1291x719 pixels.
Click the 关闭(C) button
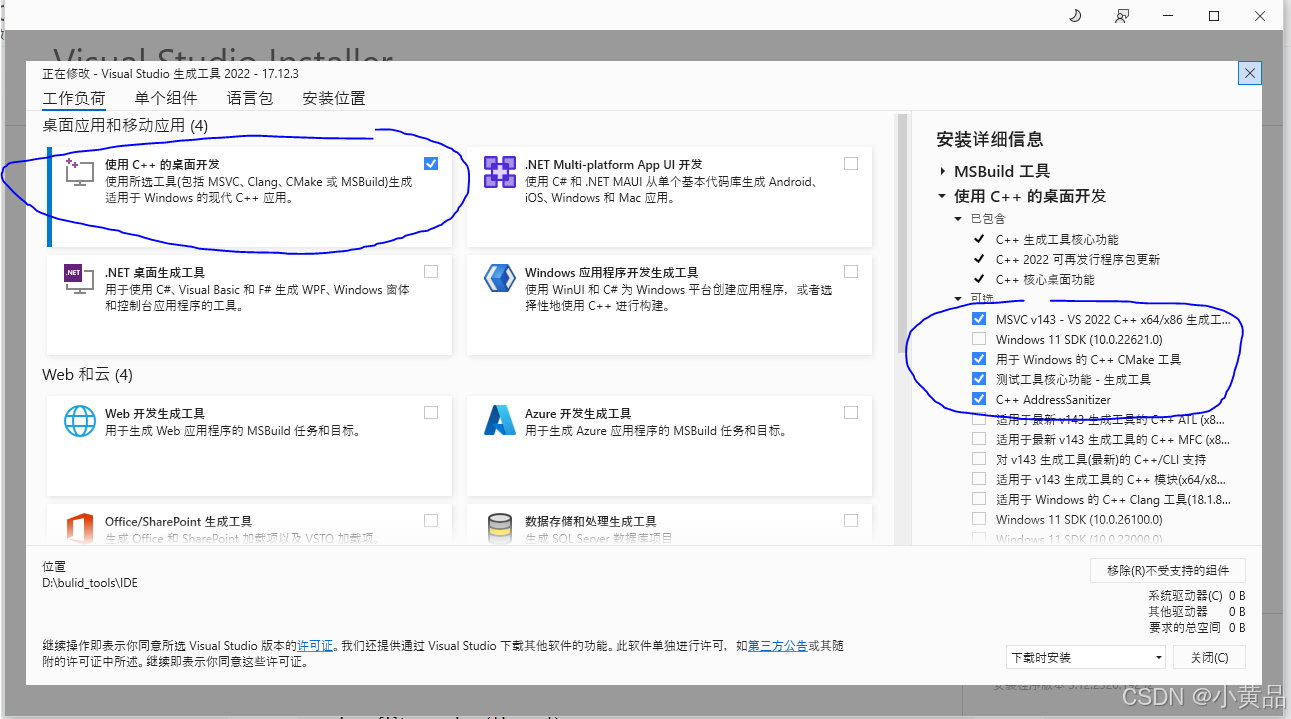(1210, 657)
